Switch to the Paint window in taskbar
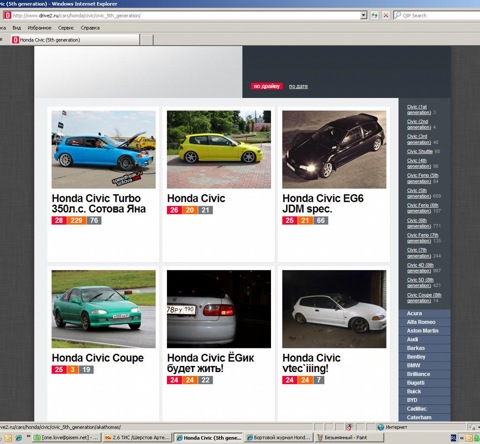Viewport: 480px width, 444px height. [x=346, y=437]
